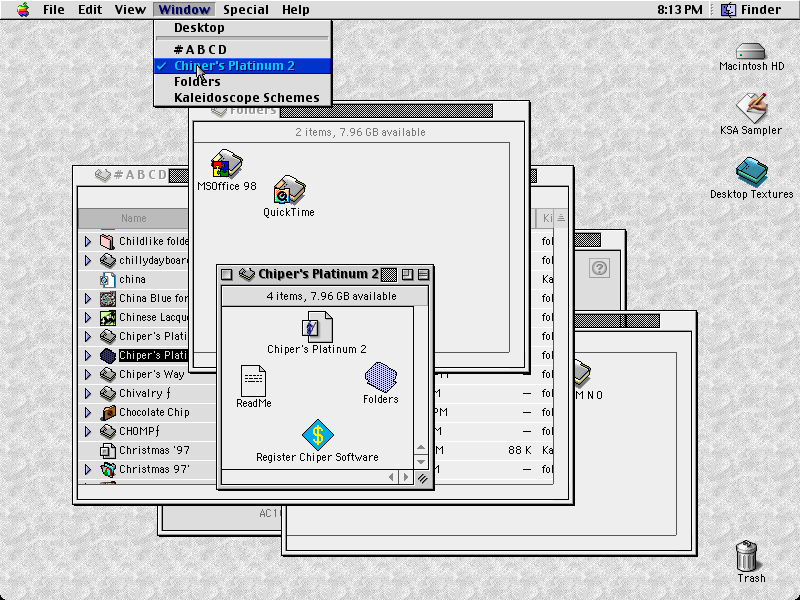The width and height of the screenshot is (800, 600).
Task: Expand the Chiper's Way folder row
Action: point(88,374)
